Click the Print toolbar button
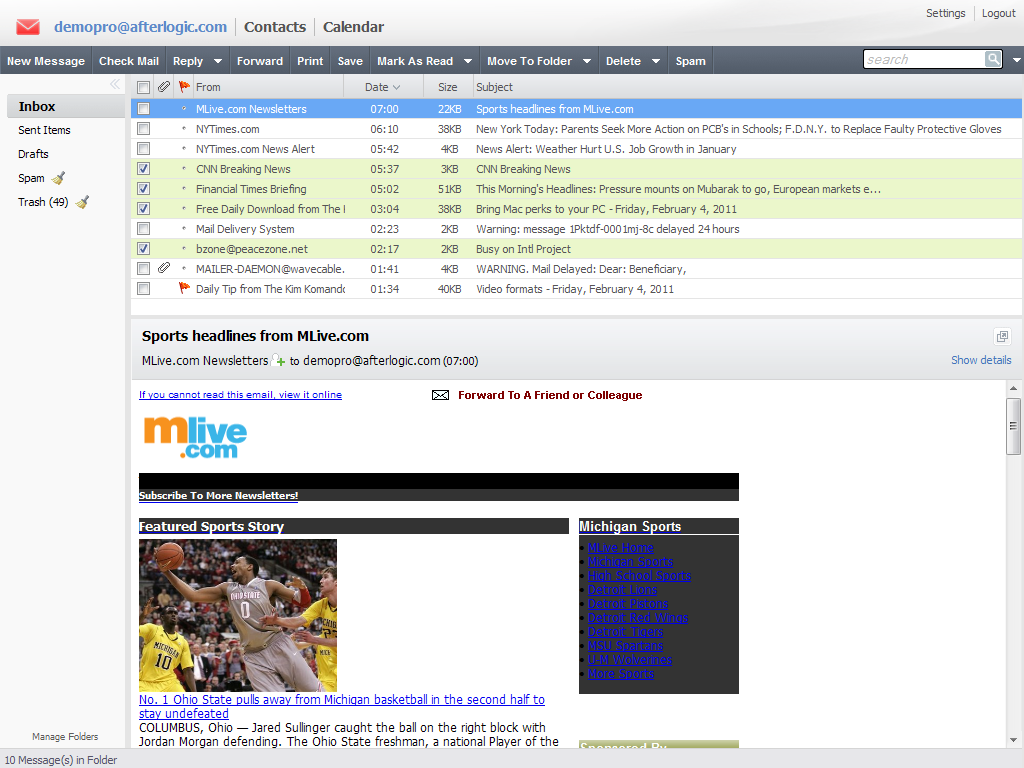The width and height of the screenshot is (1024, 768). [x=310, y=61]
